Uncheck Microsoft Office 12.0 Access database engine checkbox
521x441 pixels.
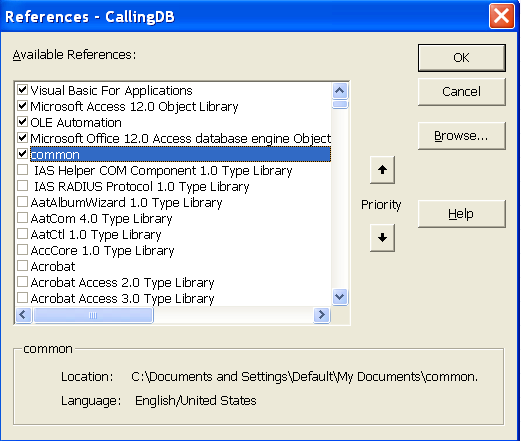point(22,137)
